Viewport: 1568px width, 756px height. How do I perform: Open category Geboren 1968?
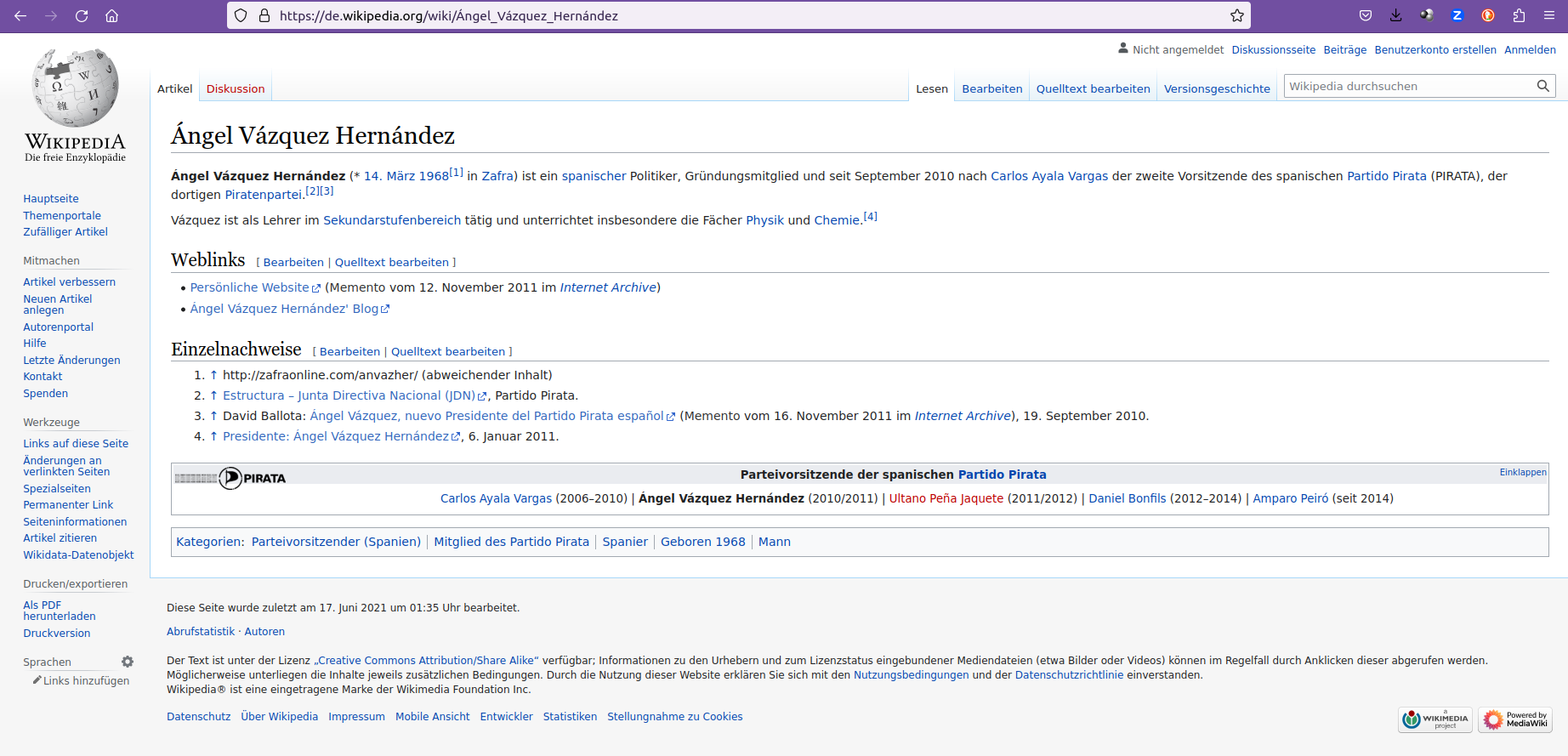click(x=702, y=542)
